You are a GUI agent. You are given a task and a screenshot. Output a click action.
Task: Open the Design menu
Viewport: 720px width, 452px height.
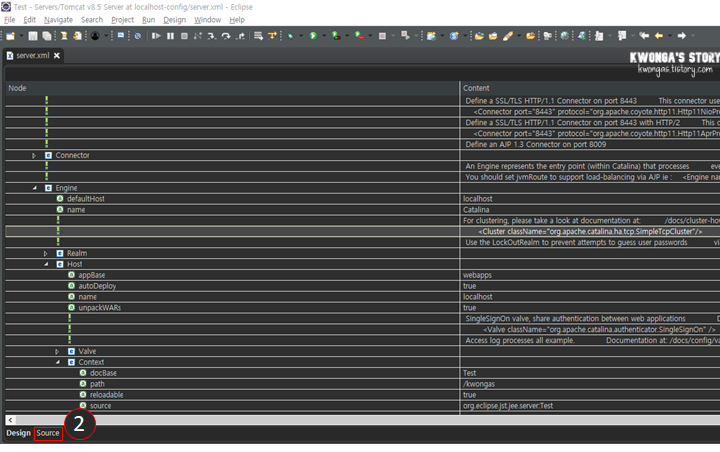coord(174,20)
